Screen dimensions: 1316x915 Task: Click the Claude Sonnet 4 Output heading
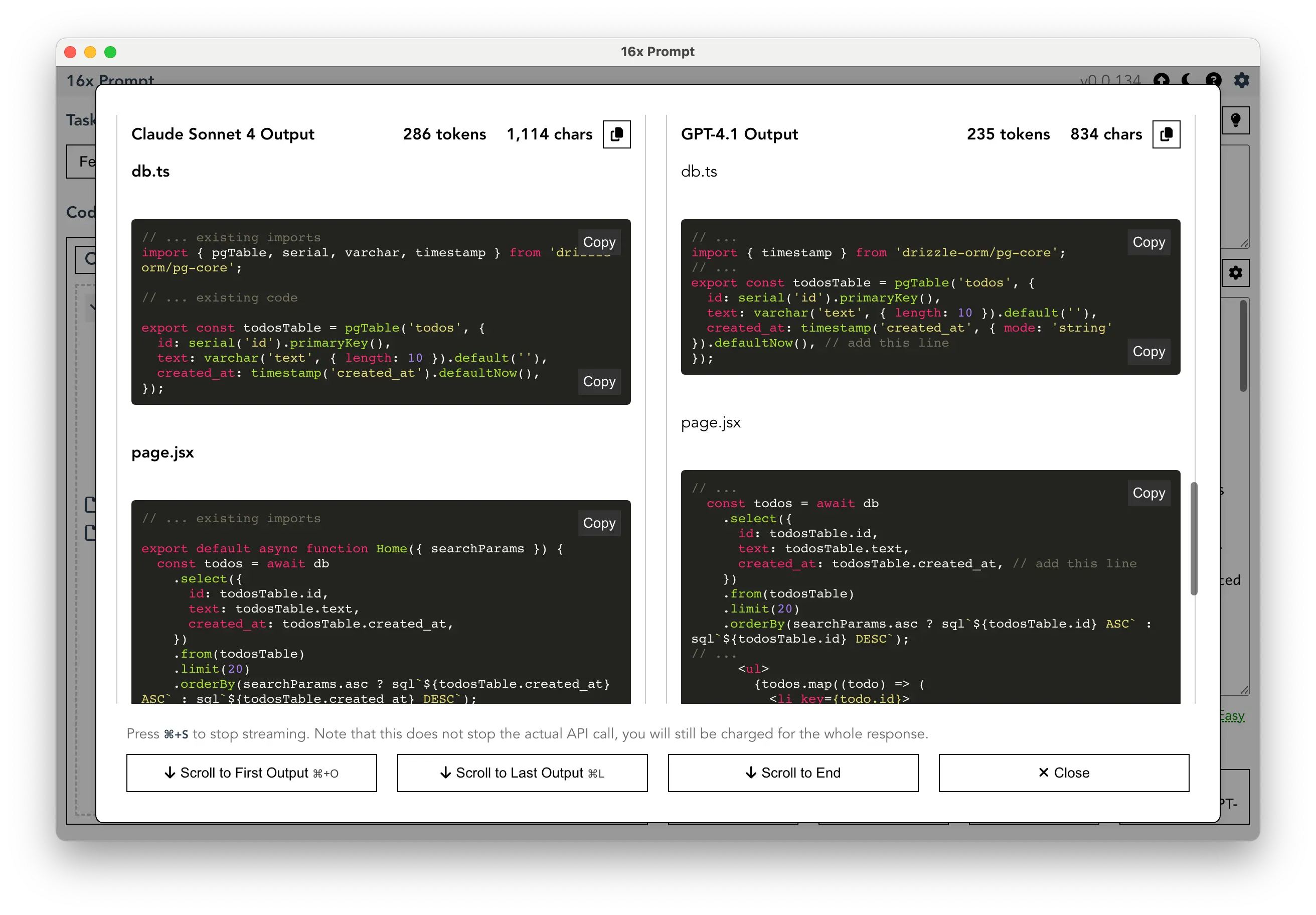222,134
